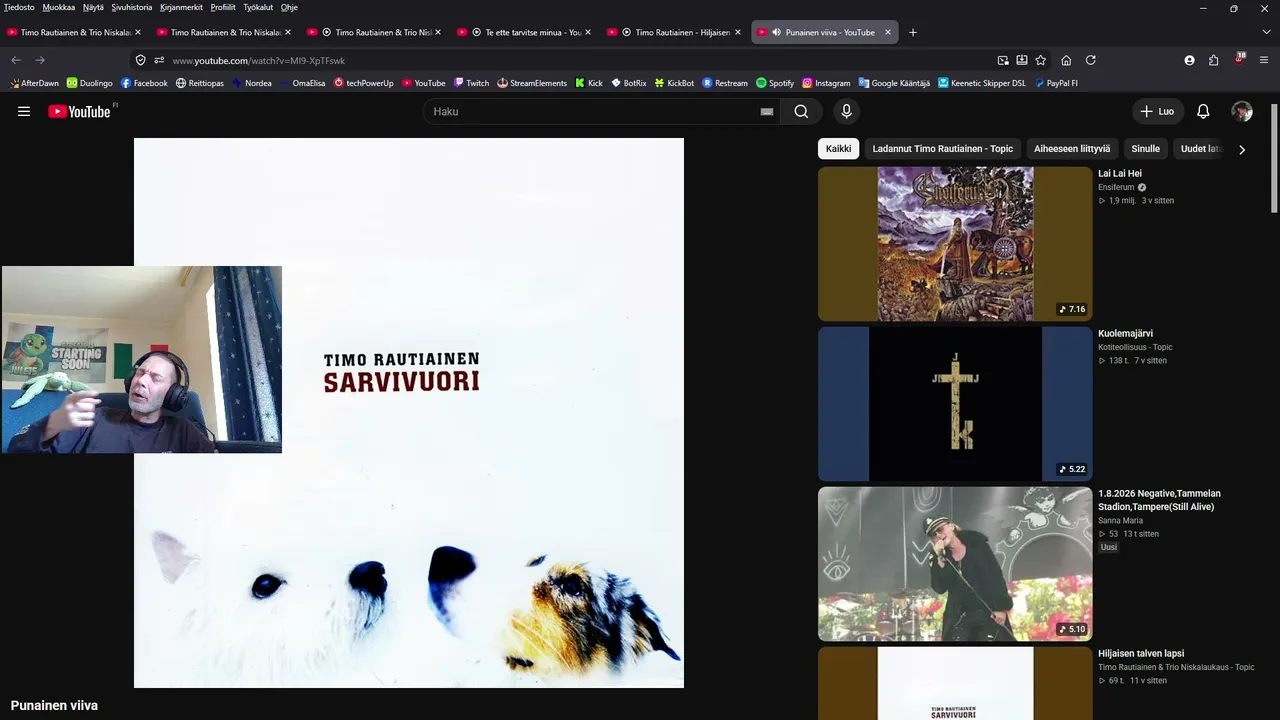Image resolution: width=1280 pixels, height=720 pixels.
Task: Open the Kotiteollisuus - Topic channel link
Action: coord(1135,347)
